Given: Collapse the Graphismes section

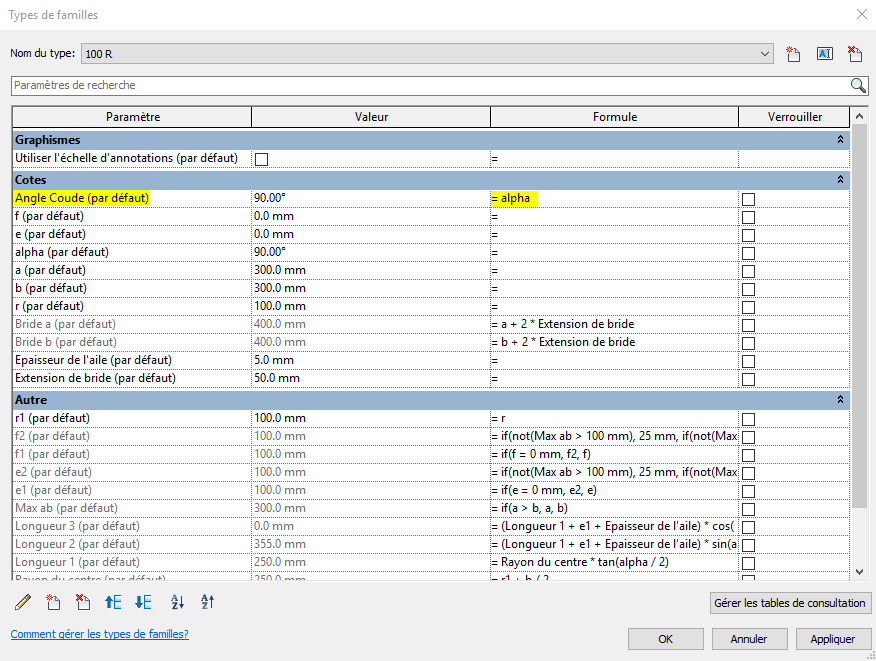Looking at the screenshot, I should [x=840, y=140].
